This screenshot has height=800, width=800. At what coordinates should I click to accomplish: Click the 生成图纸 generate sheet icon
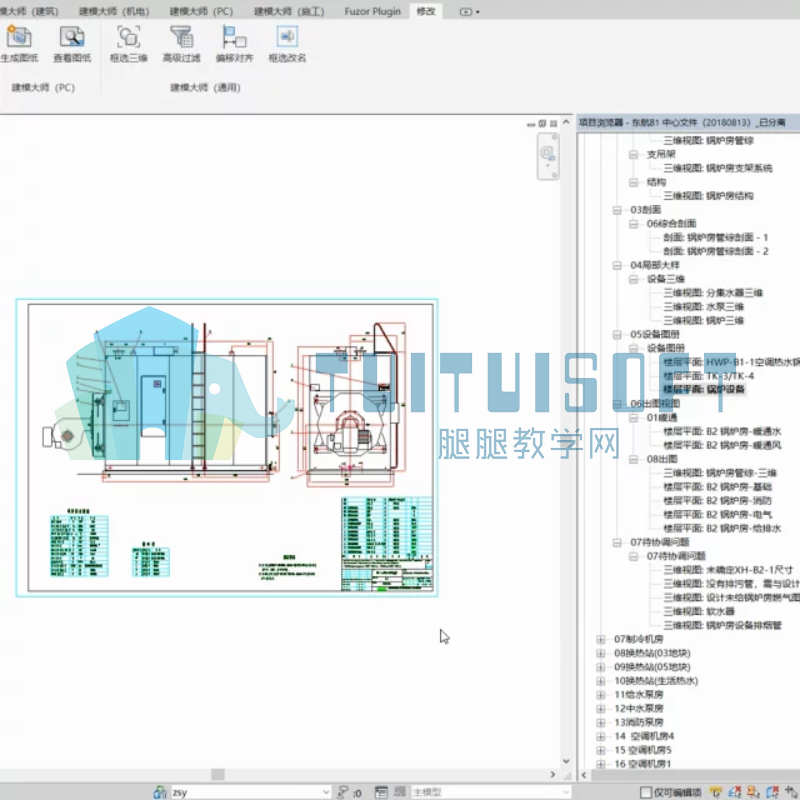point(19,37)
